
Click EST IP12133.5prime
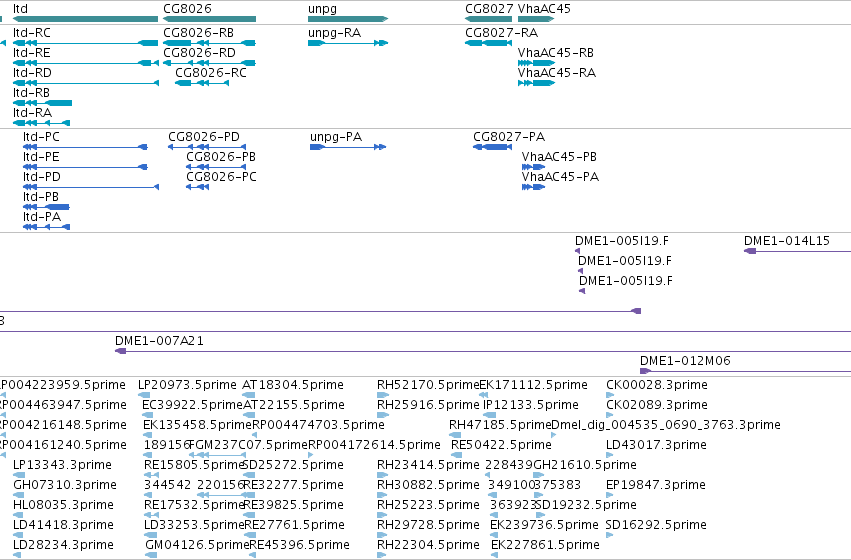(x=531, y=405)
